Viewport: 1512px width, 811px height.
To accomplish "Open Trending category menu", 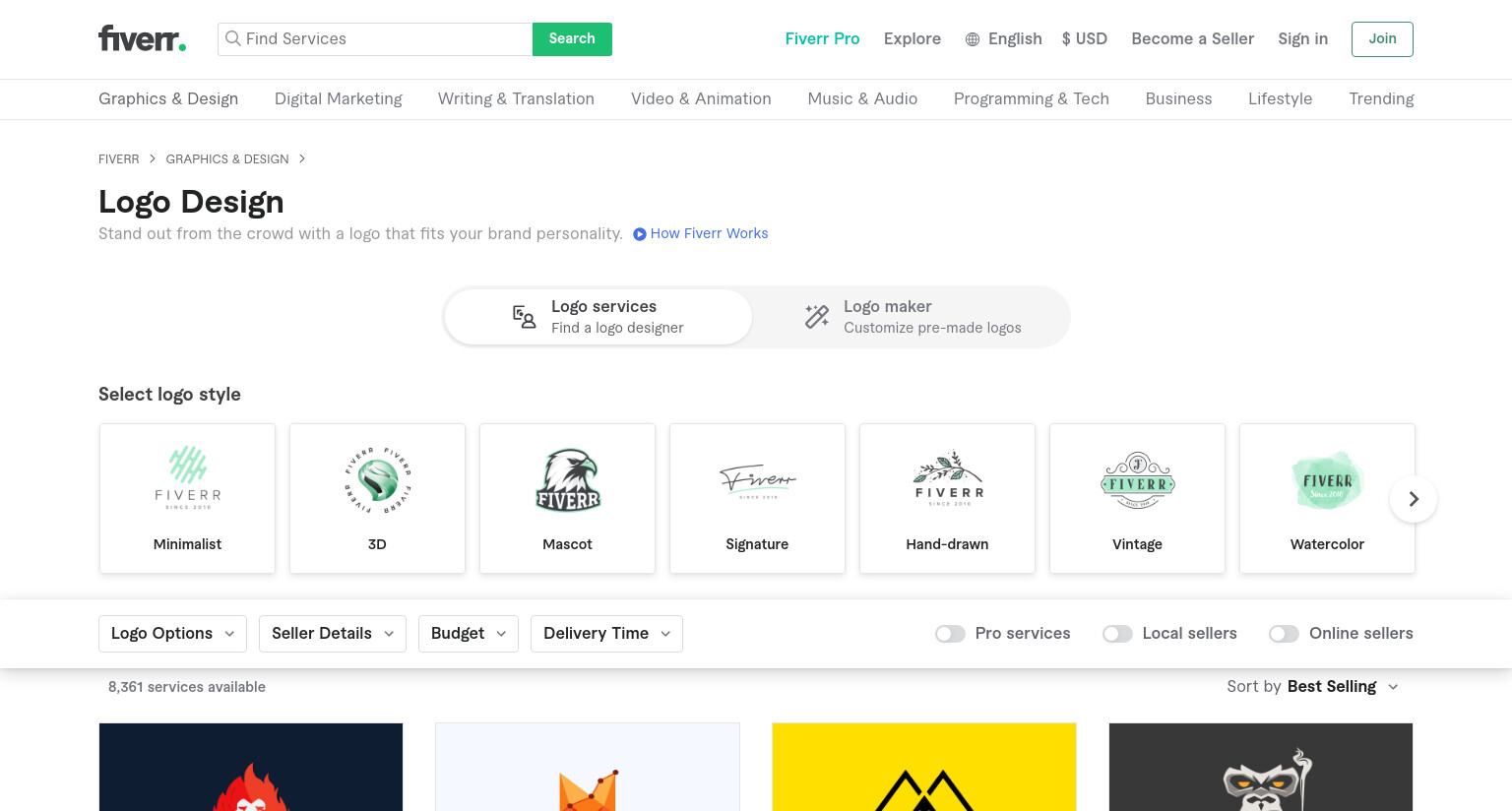I will pyautogui.click(x=1381, y=98).
